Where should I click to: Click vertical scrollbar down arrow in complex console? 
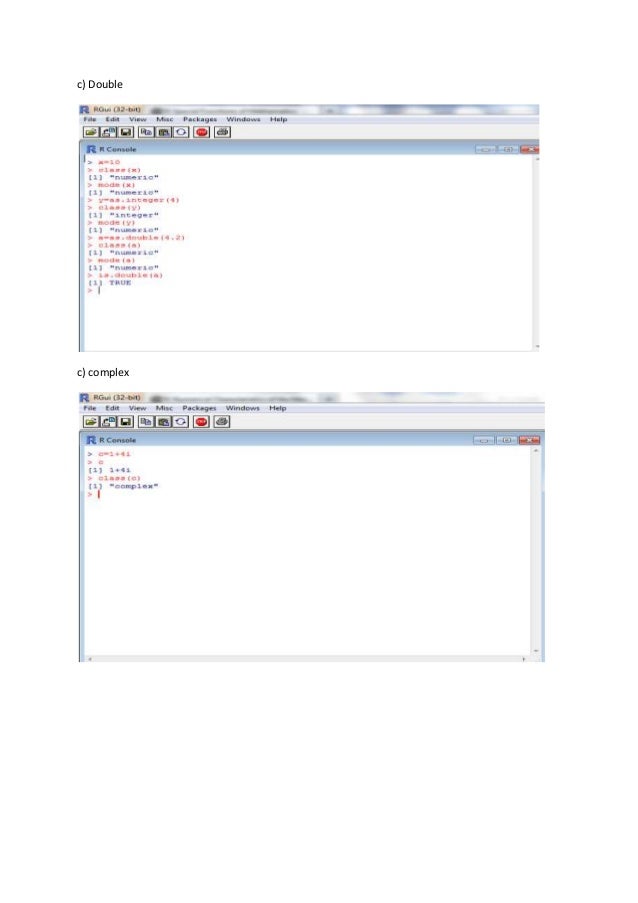point(536,651)
